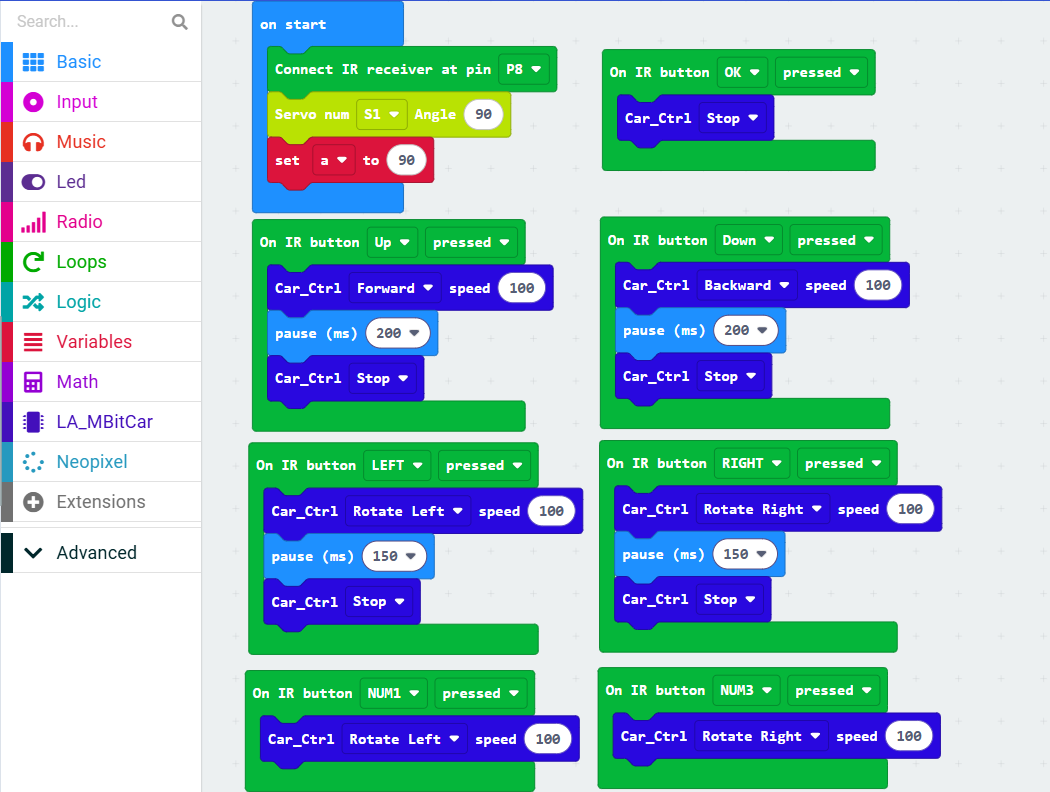Viewport: 1050px width, 792px height.
Task: Click the Forward speed value 100
Action: pyautogui.click(x=522, y=288)
